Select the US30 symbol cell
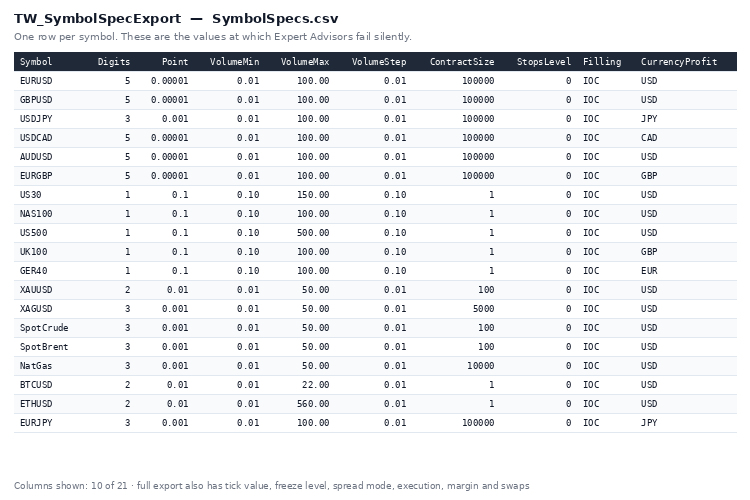Screen dimensions: 750x500 [31, 195]
